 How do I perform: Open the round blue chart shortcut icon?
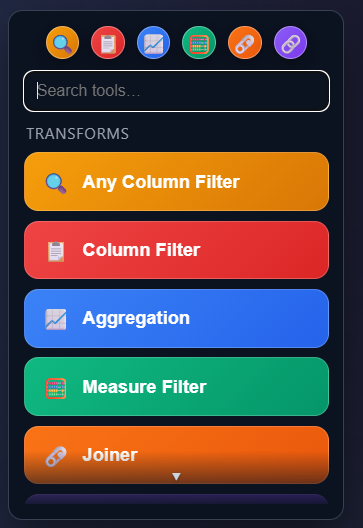point(154,43)
